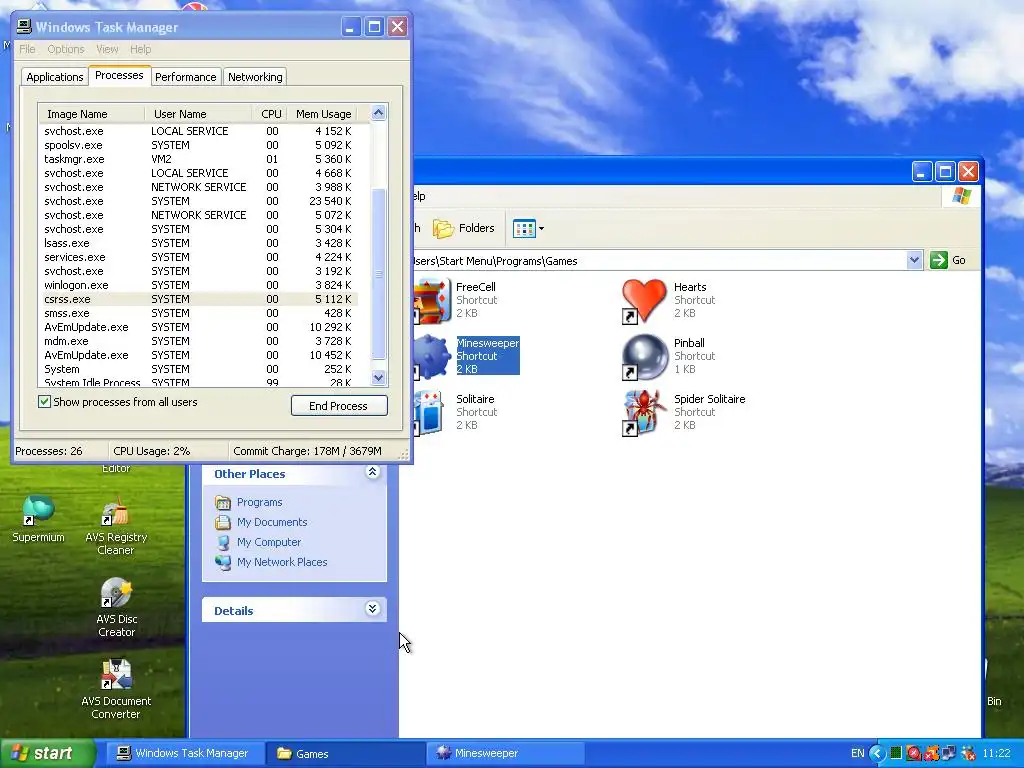The image size is (1024, 768).
Task: Open the View menu in Task Manager
Action: [x=107, y=49]
